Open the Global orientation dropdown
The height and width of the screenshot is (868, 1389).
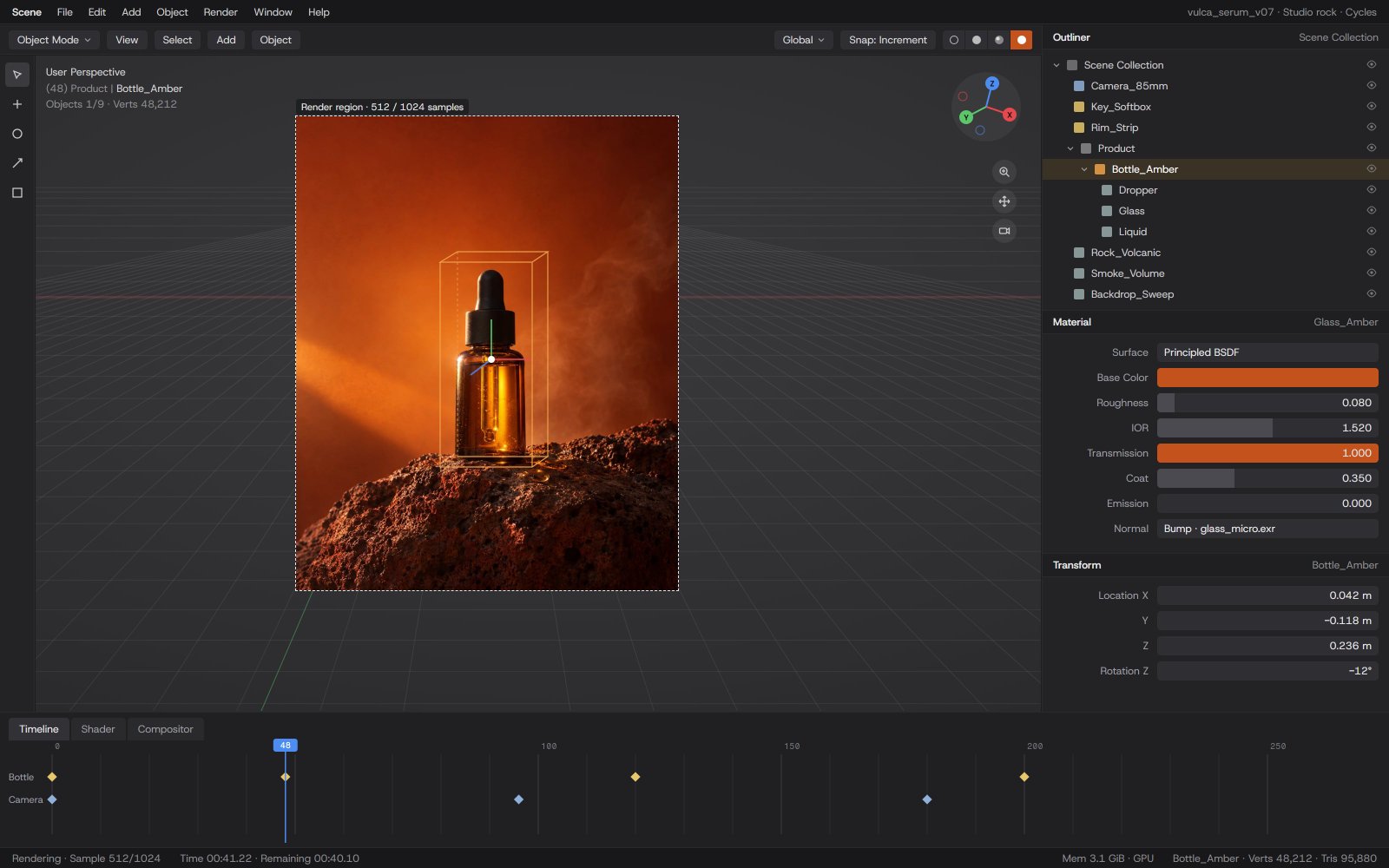(x=803, y=40)
